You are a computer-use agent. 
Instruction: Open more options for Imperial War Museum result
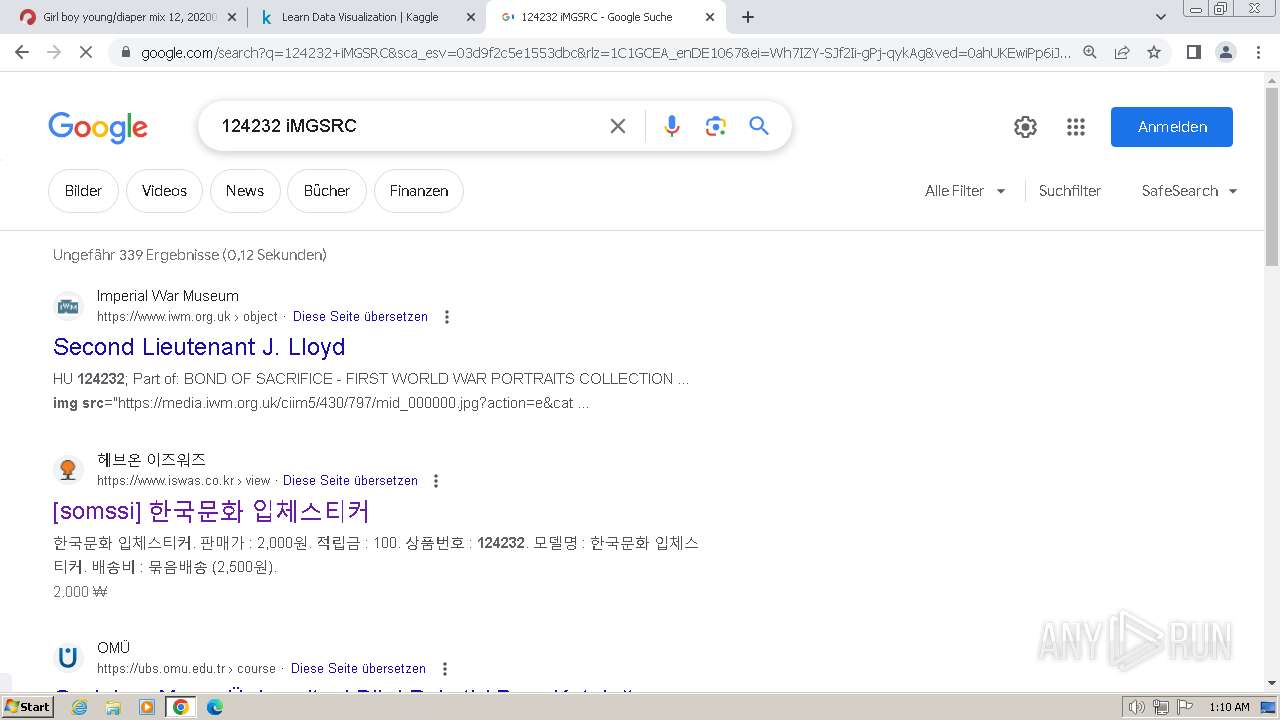(x=447, y=317)
